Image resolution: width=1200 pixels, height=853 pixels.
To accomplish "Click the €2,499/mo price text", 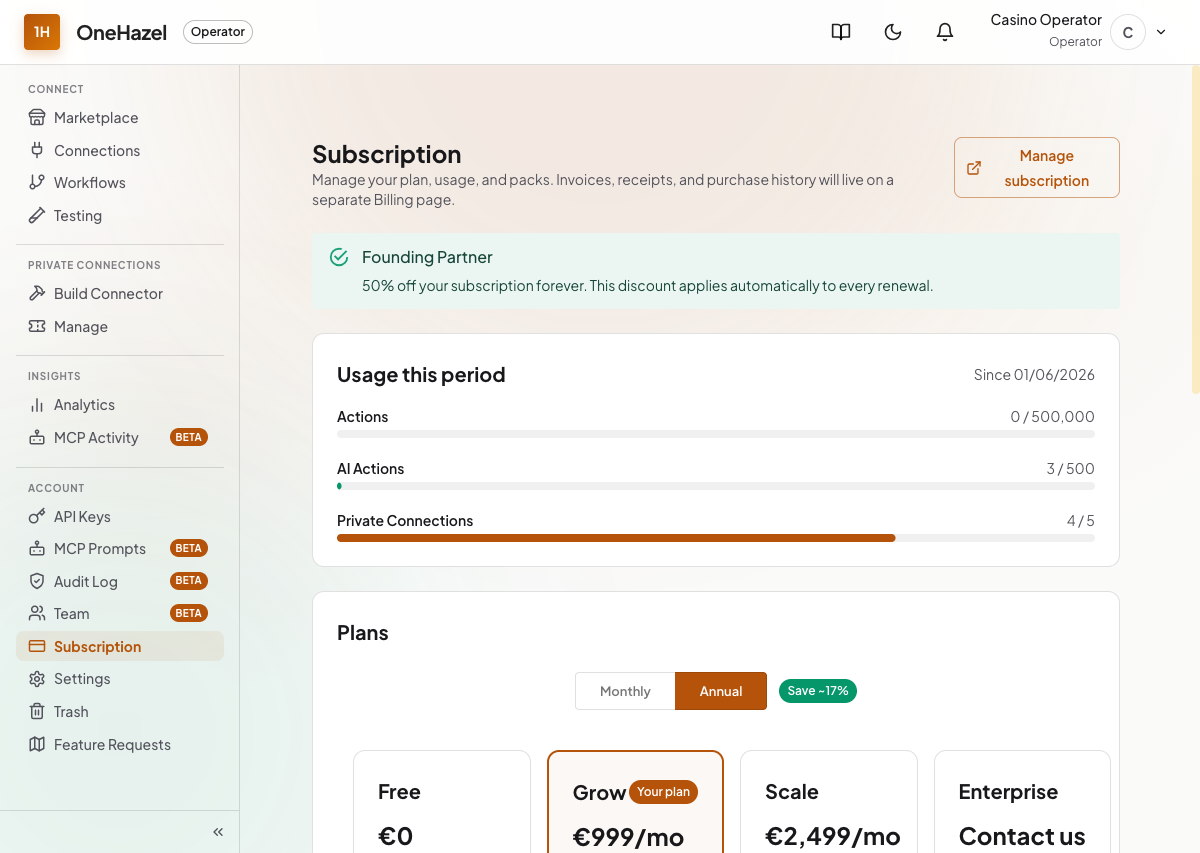I will [833, 836].
